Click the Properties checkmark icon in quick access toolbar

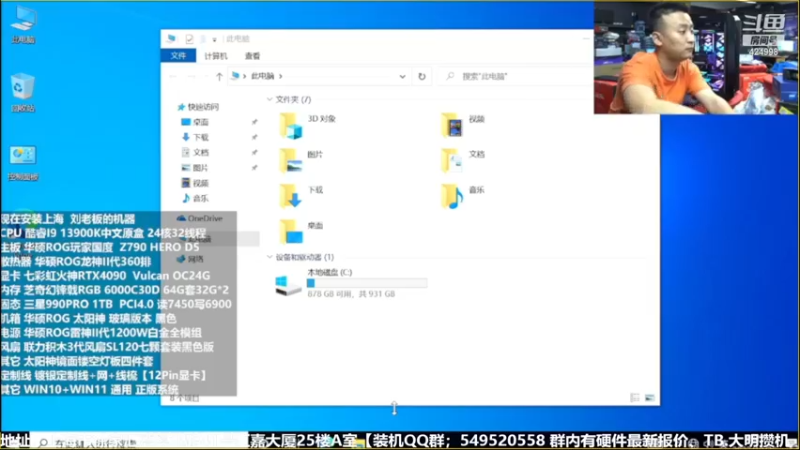189,39
